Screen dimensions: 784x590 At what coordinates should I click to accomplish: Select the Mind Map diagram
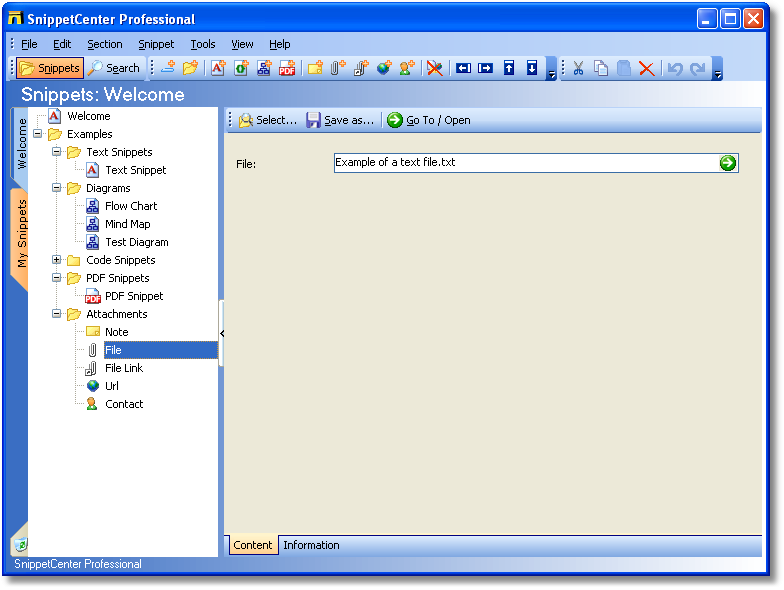[128, 224]
